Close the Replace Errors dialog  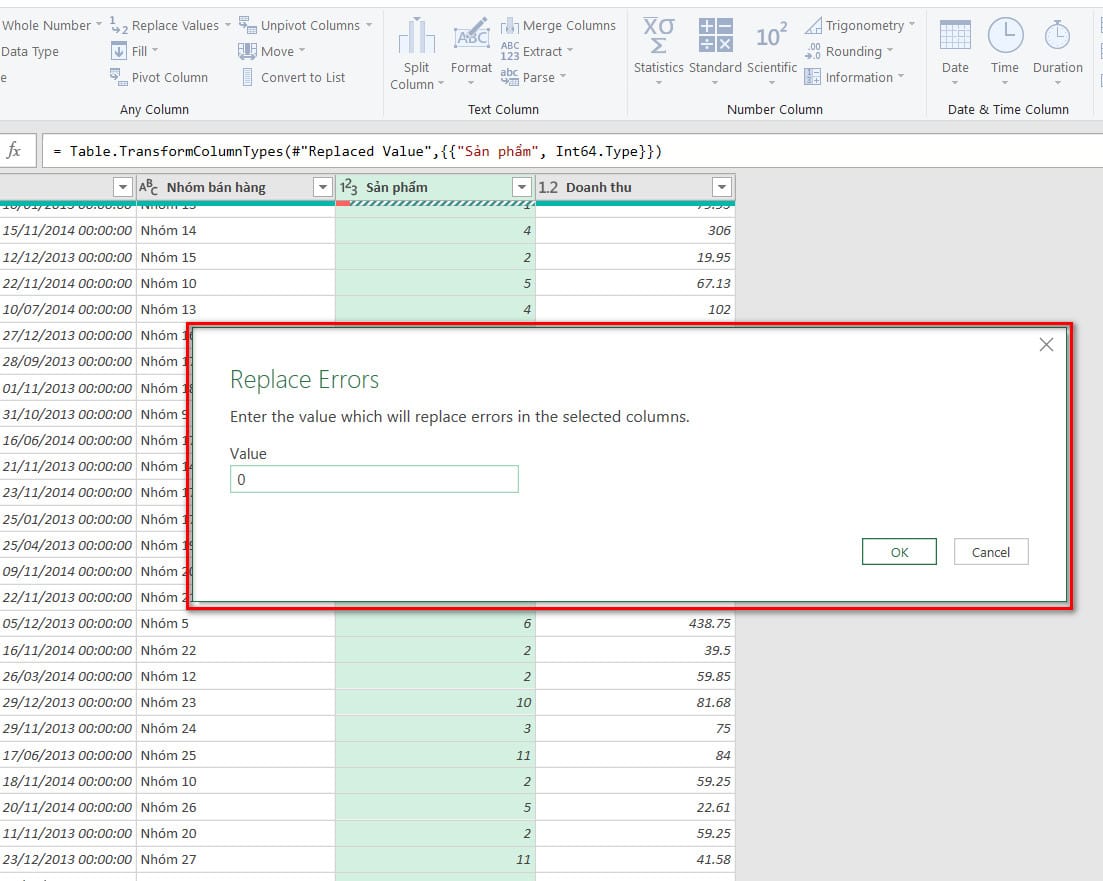coord(1046,345)
